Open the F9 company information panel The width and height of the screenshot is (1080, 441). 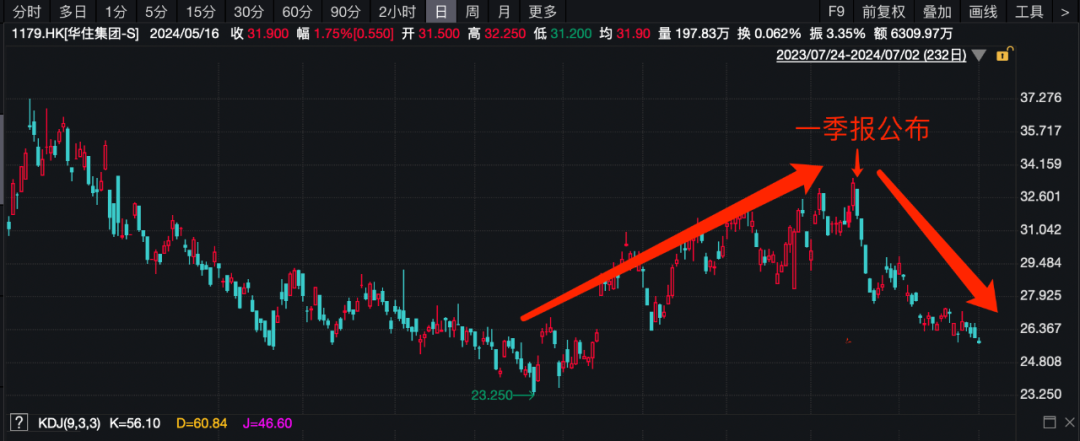[x=836, y=12]
